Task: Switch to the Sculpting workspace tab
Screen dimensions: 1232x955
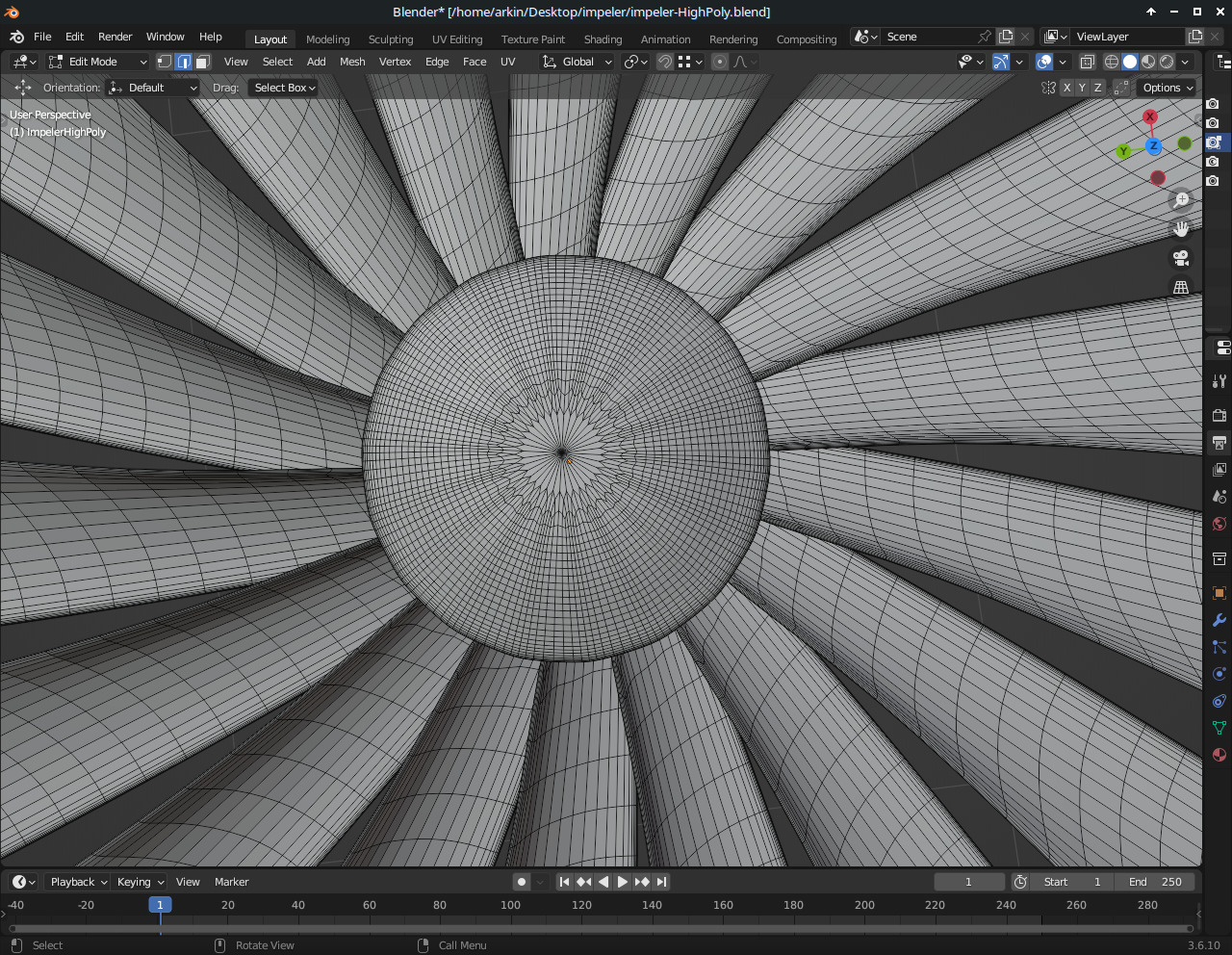Action: pyautogui.click(x=391, y=39)
